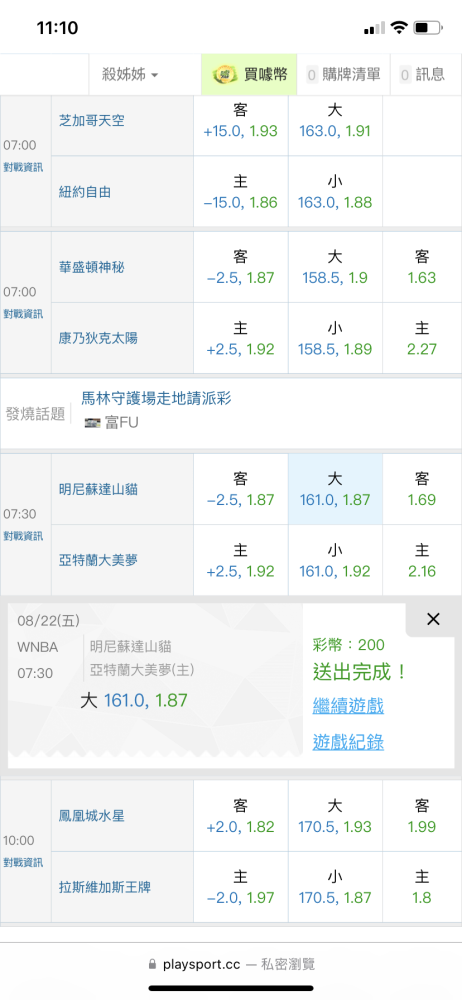The width and height of the screenshot is (462, 1000).
Task: Pick 主 1.8 moneyline for 拉斯維加斯王牌
Action: (x=422, y=887)
